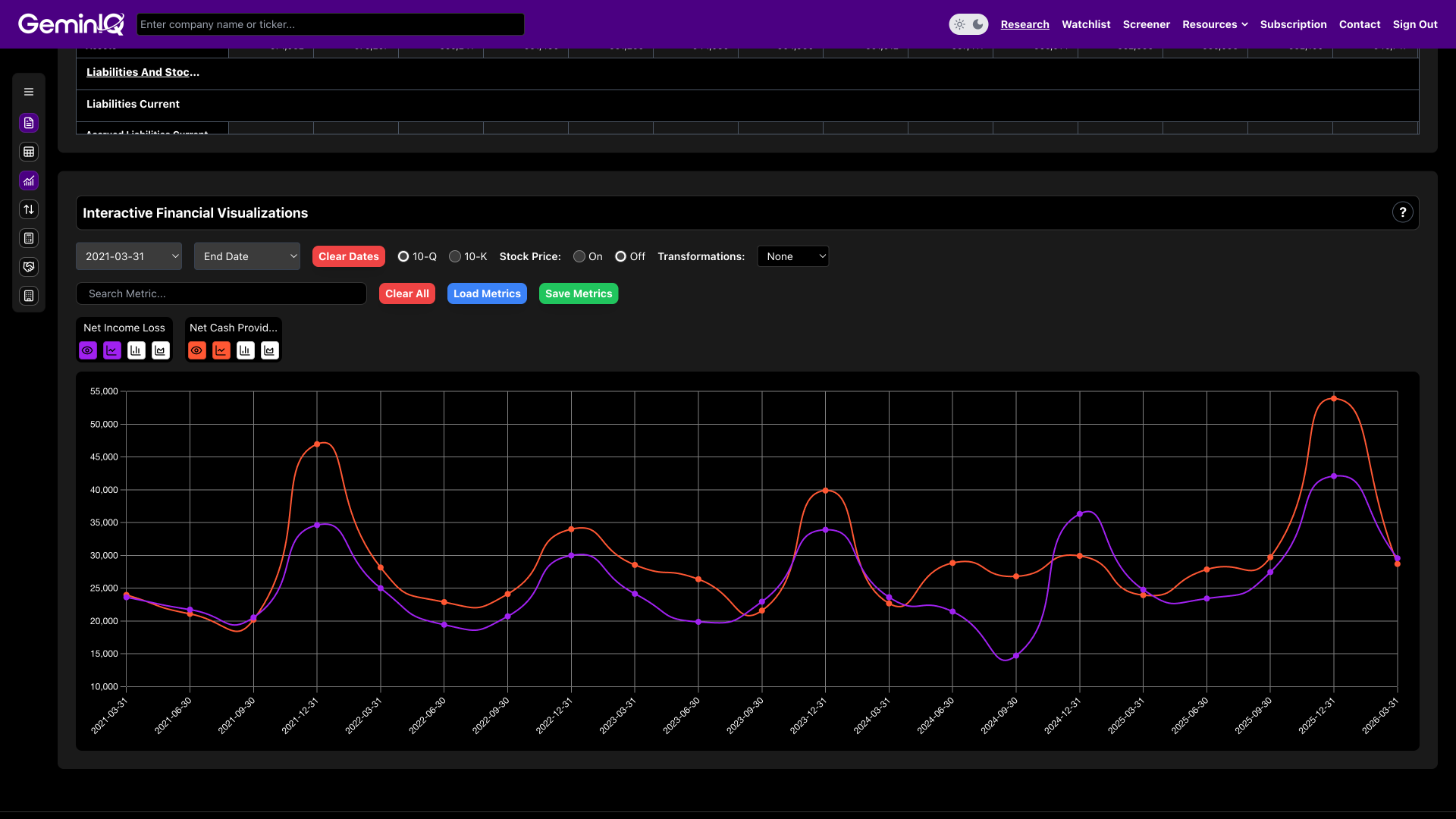Click the Liabilities And Stoc... link

143,72
